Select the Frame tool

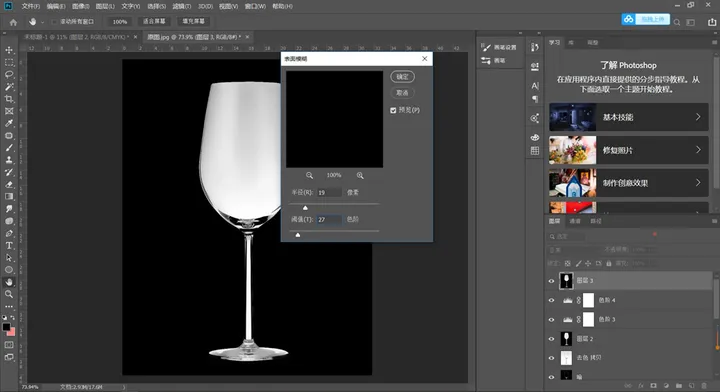click(x=9, y=111)
